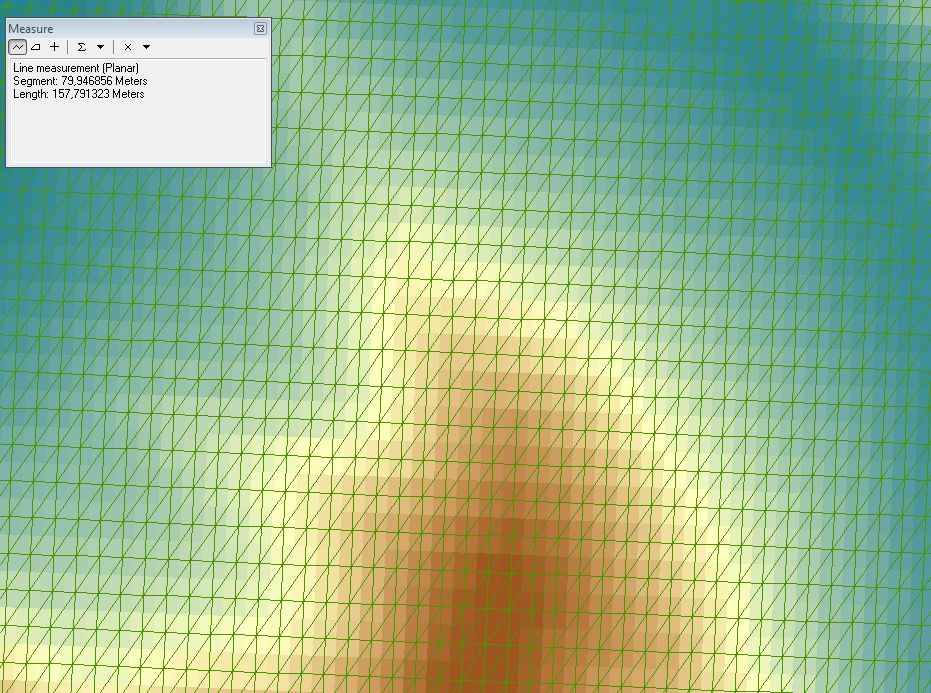The image size is (931, 693).
Task: Activate the Measure An Area tool
Action: [35, 47]
